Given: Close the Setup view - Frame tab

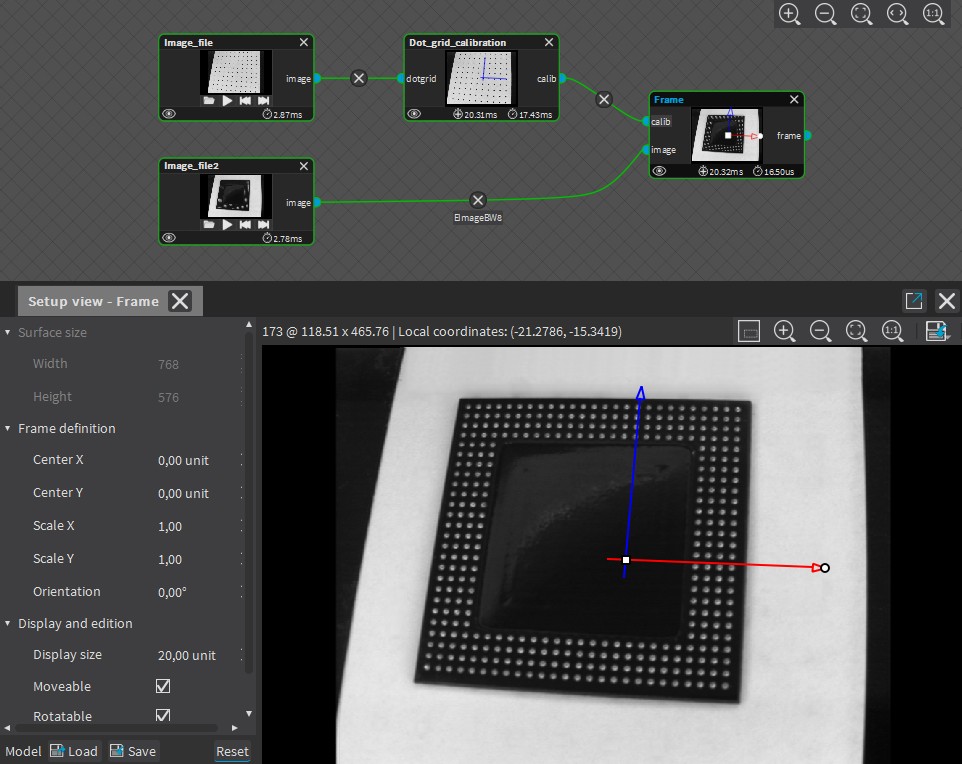Looking at the screenshot, I should point(180,301).
